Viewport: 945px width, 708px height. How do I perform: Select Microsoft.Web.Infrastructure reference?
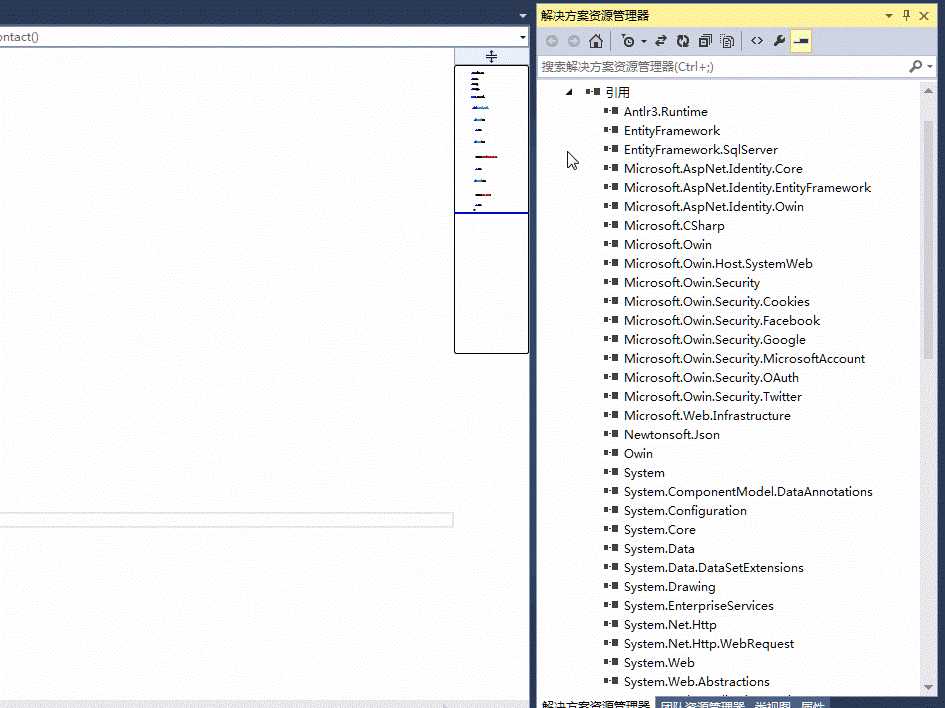tap(707, 415)
